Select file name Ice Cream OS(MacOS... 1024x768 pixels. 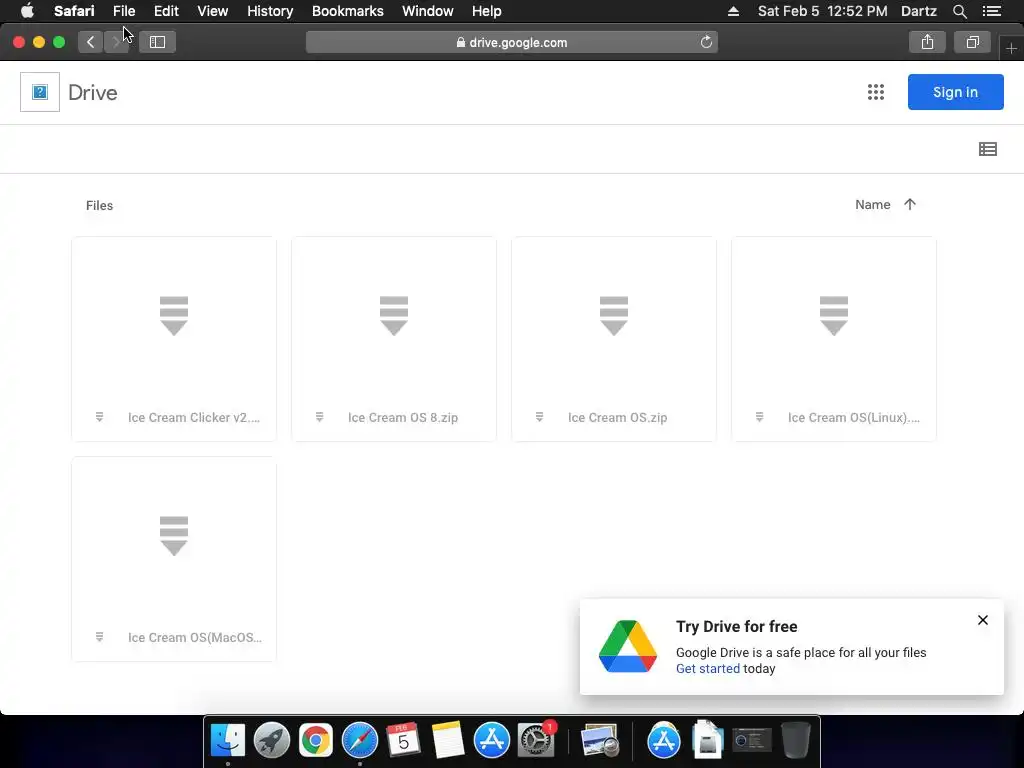(195, 637)
